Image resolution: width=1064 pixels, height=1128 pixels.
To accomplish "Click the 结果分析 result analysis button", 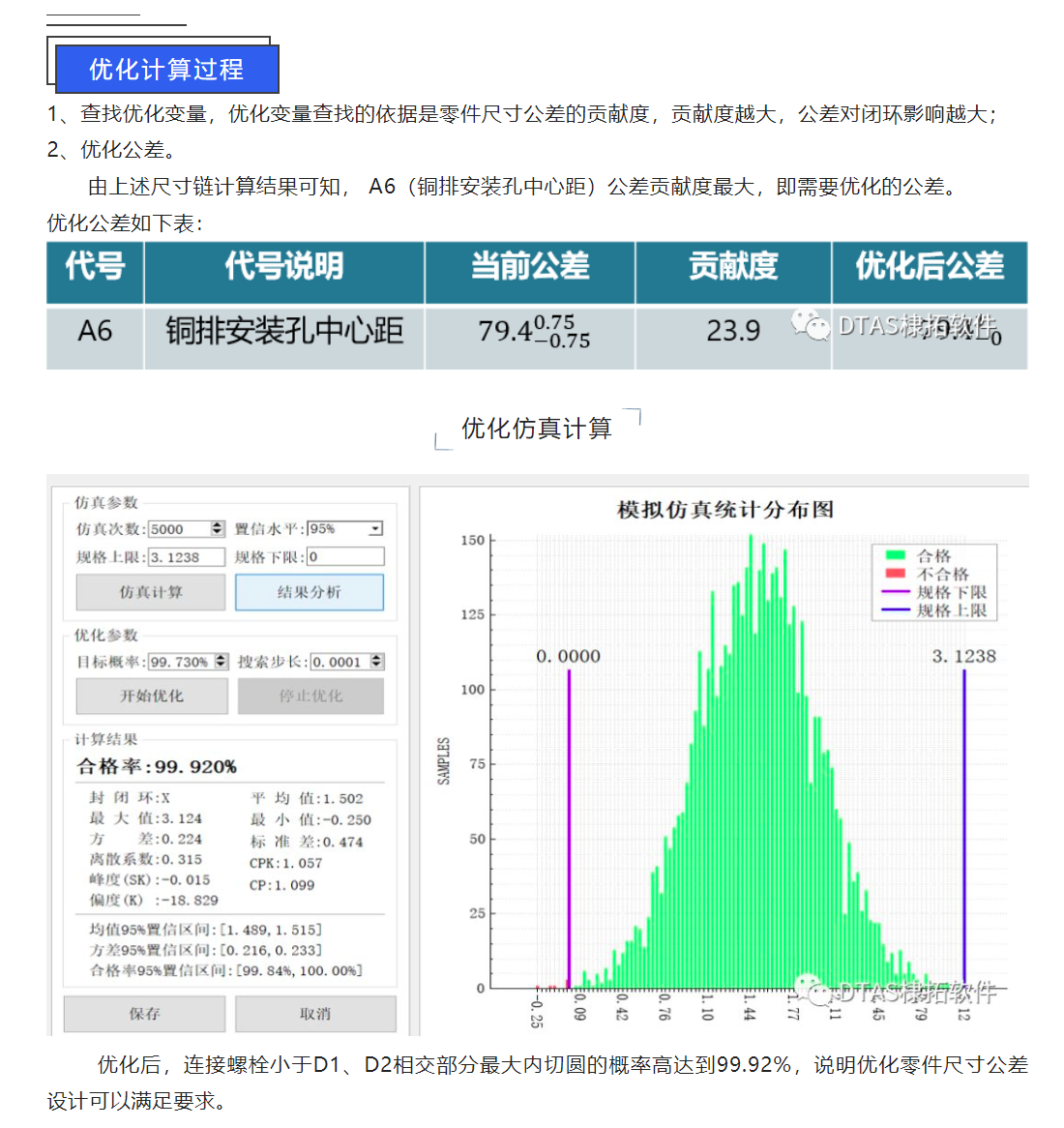I will 310,592.
